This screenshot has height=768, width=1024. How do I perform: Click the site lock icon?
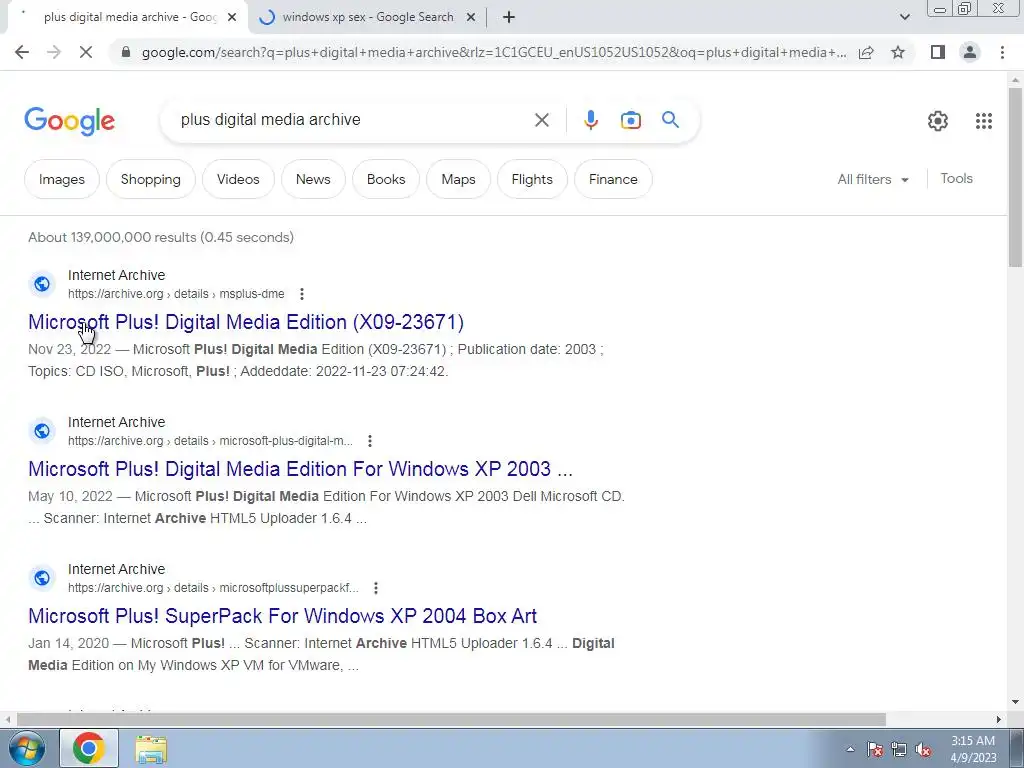pos(126,52)
